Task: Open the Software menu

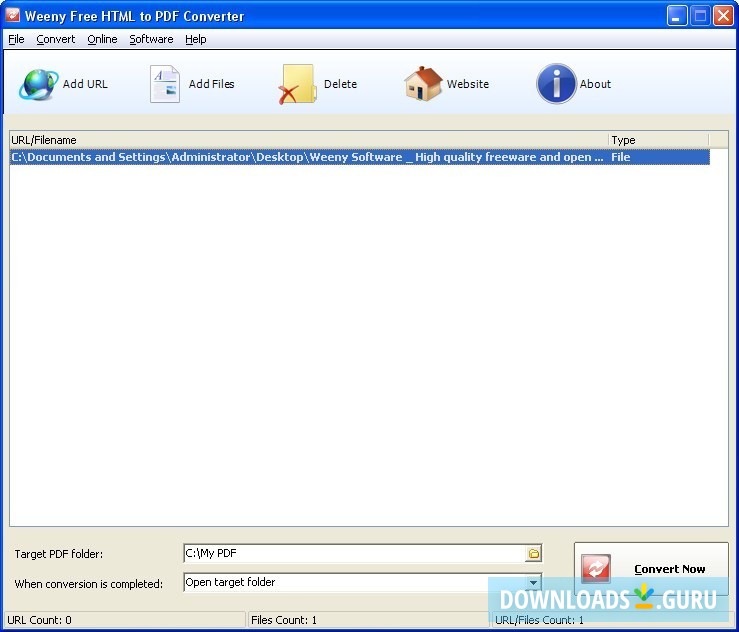Action: [x=151, y=39]
